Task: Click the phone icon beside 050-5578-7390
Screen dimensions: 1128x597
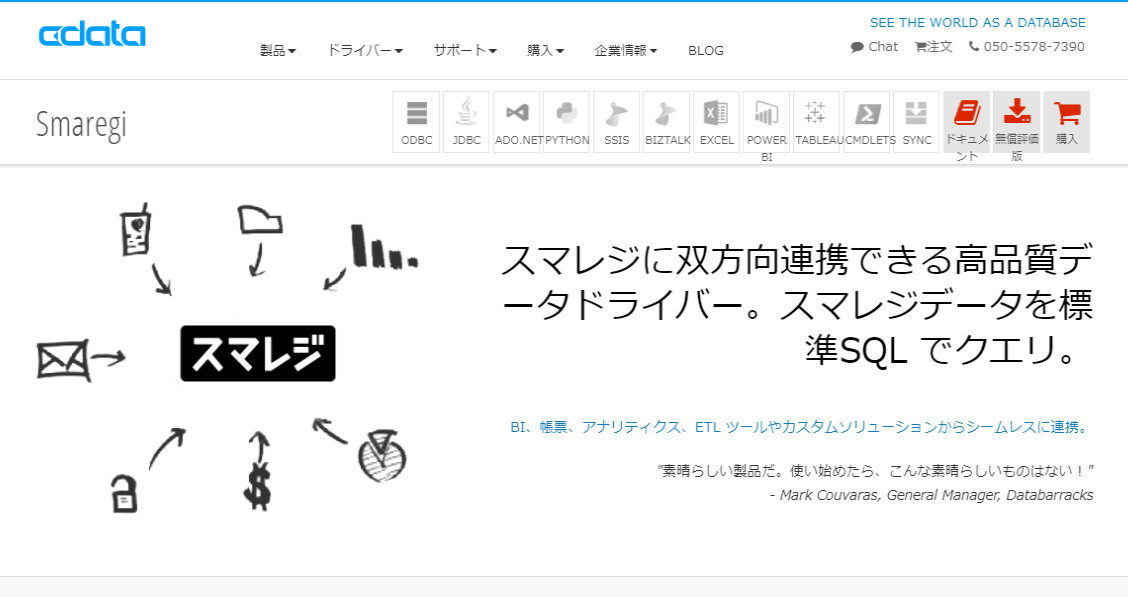Action: (x=973, y=46)
